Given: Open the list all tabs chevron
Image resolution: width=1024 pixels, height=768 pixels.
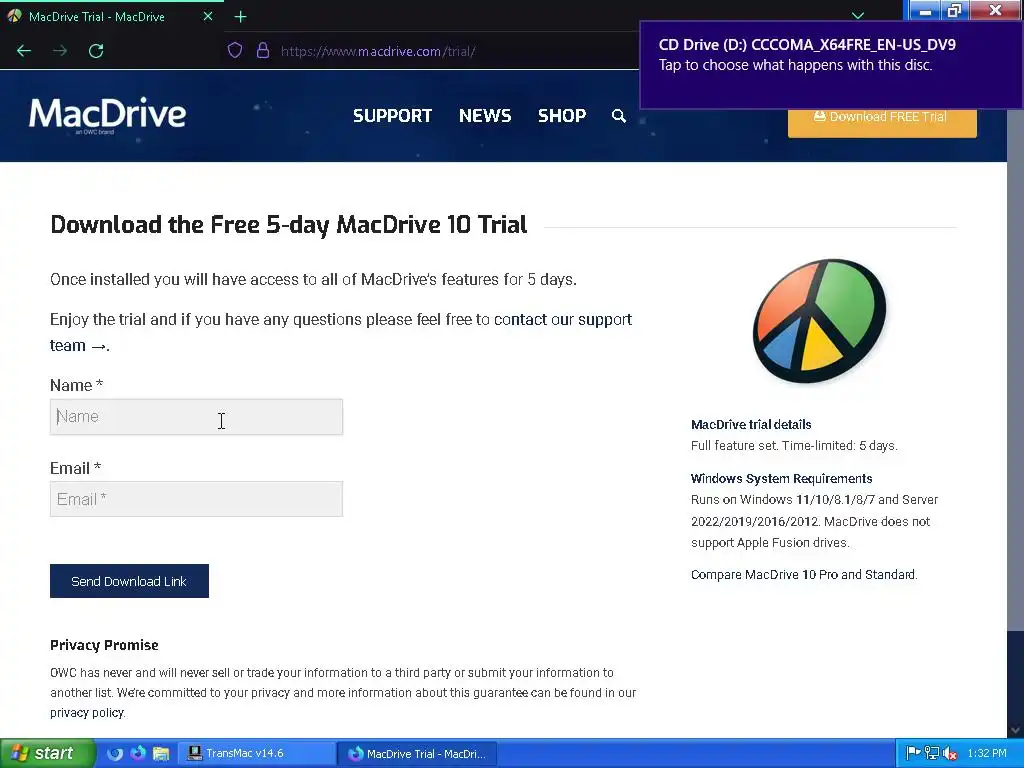Looking at the screenshot, I should 858,16.
